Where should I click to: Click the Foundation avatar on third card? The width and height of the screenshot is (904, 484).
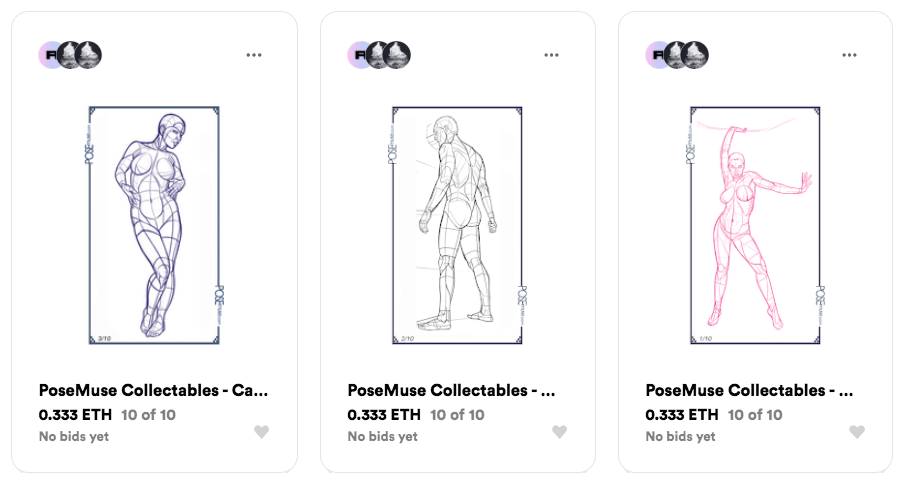[656, 55]
